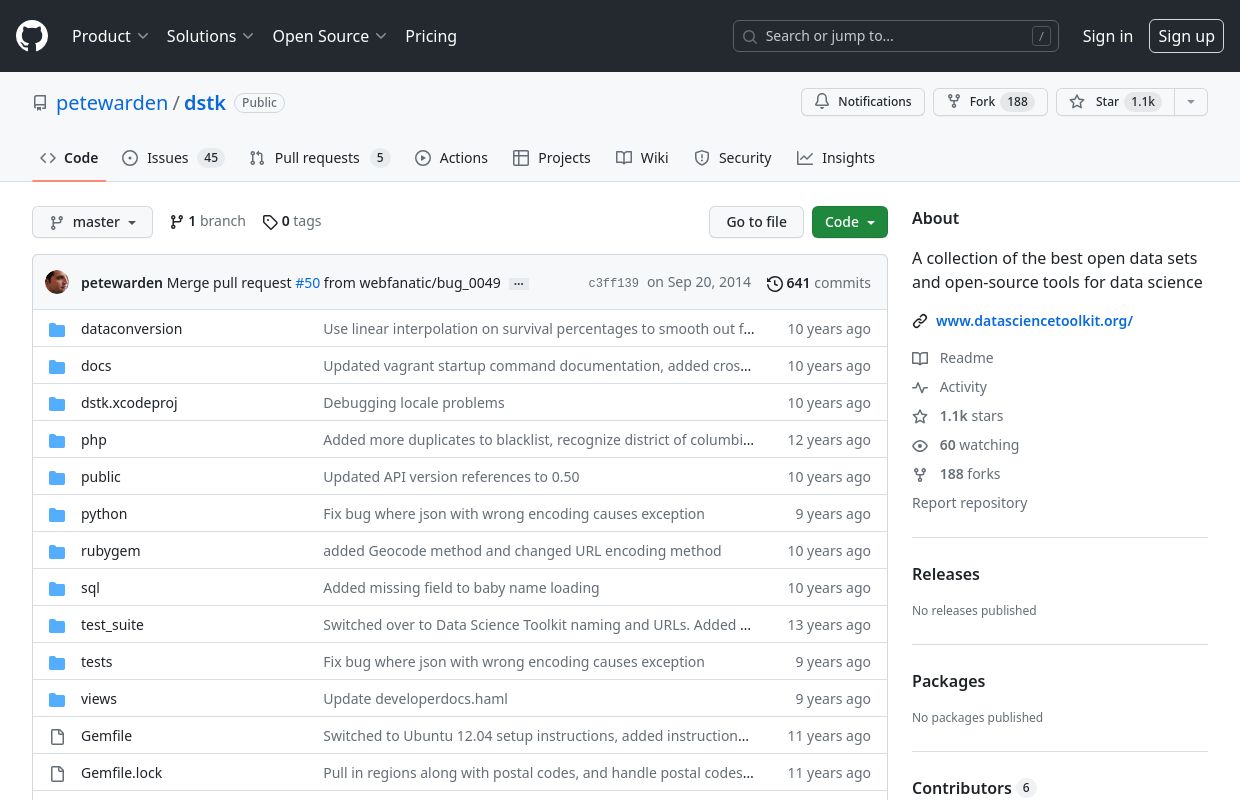
Task: Click "Debugging locale problems" commit message
Action: [x=414, y=403]
